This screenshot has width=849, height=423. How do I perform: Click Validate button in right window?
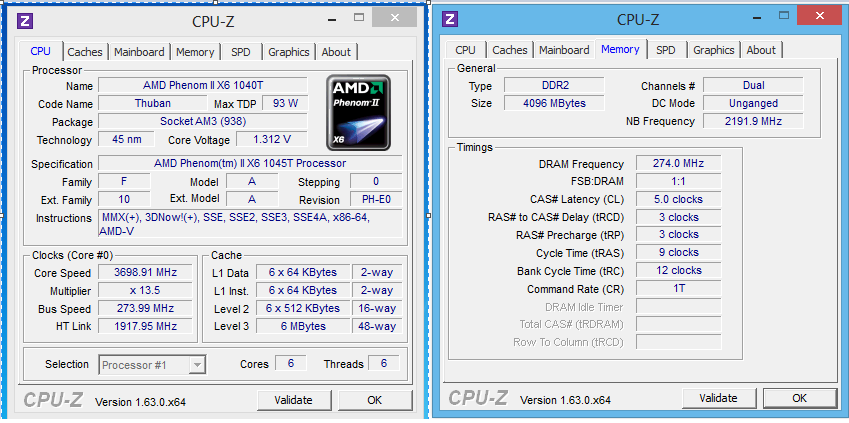click(719, 398)
